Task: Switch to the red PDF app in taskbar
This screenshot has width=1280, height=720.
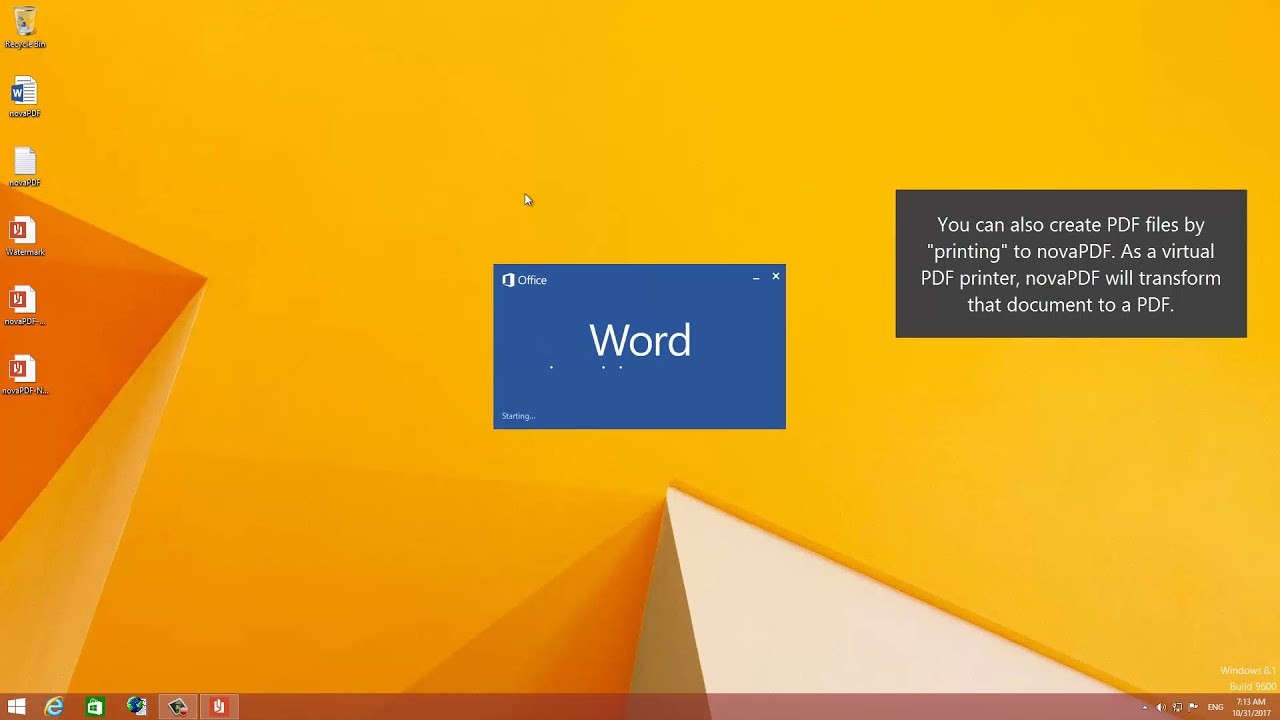Action: [x=218, y=707]
